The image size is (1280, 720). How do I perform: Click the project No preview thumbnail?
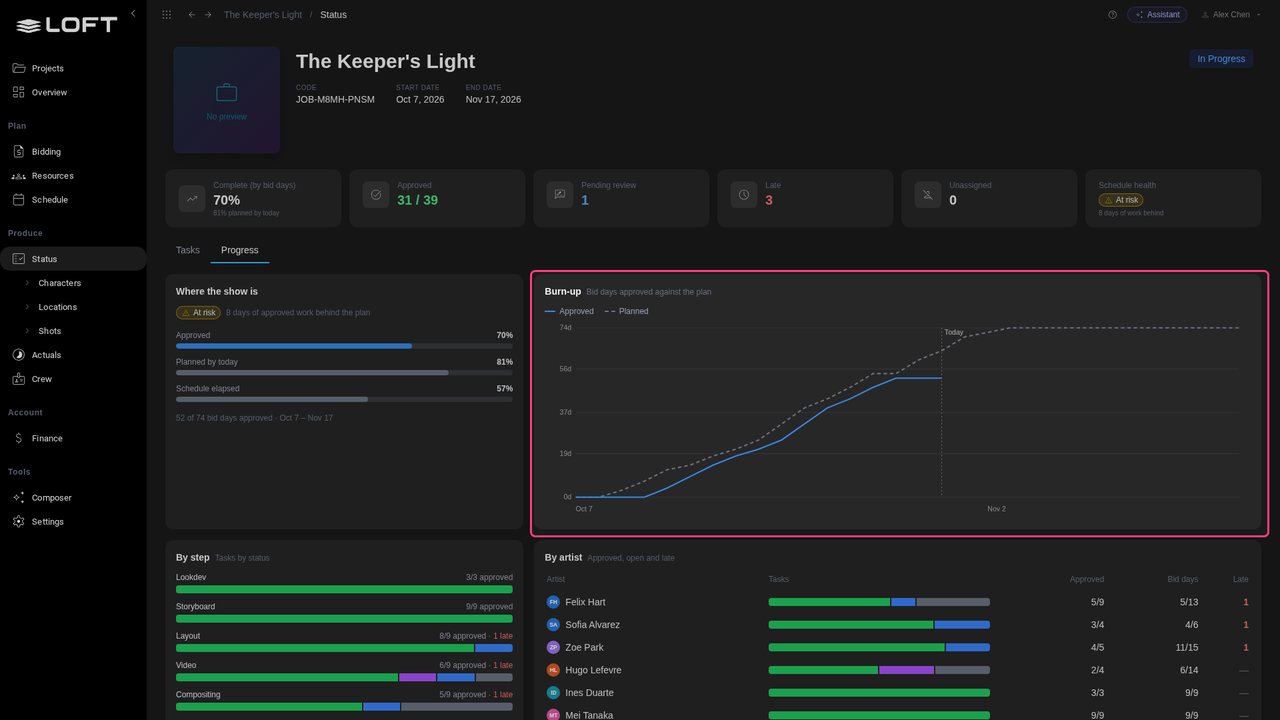(226, 100)
